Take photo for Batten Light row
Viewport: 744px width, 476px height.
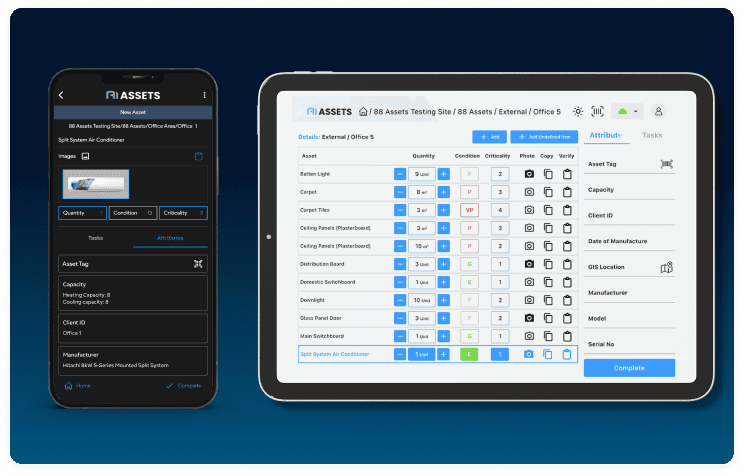coord(529,174)
